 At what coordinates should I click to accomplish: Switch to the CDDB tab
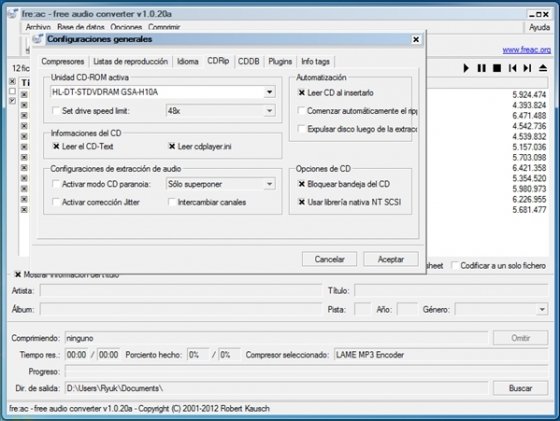point(249,61)
